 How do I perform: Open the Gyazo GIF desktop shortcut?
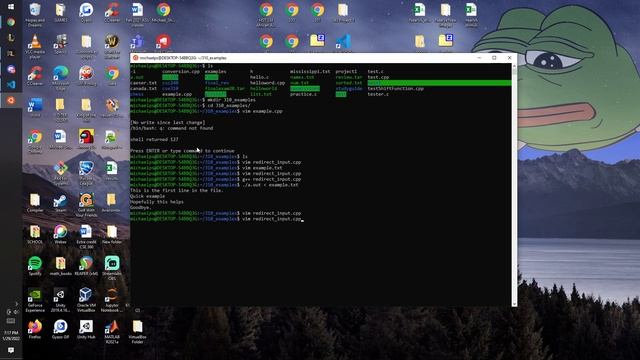pos(60,329)
